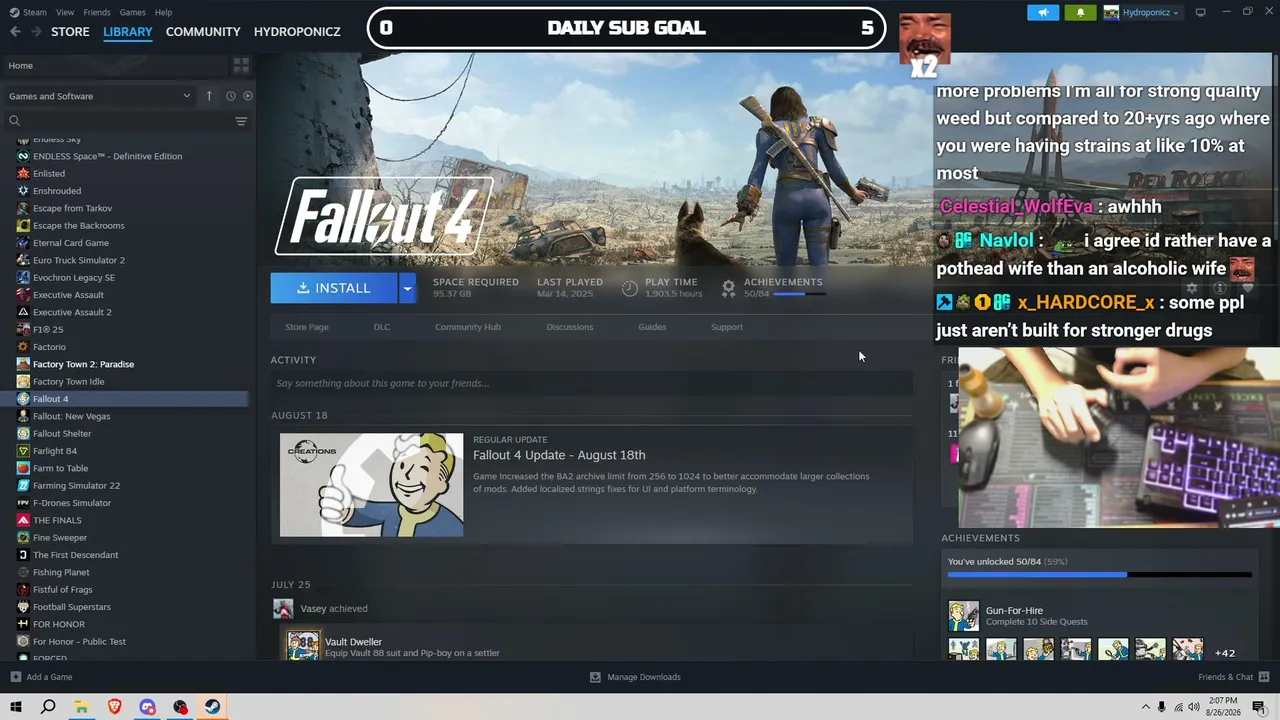
Task: Switch to Big Picture mode icon
Action: click(1201, 13)
